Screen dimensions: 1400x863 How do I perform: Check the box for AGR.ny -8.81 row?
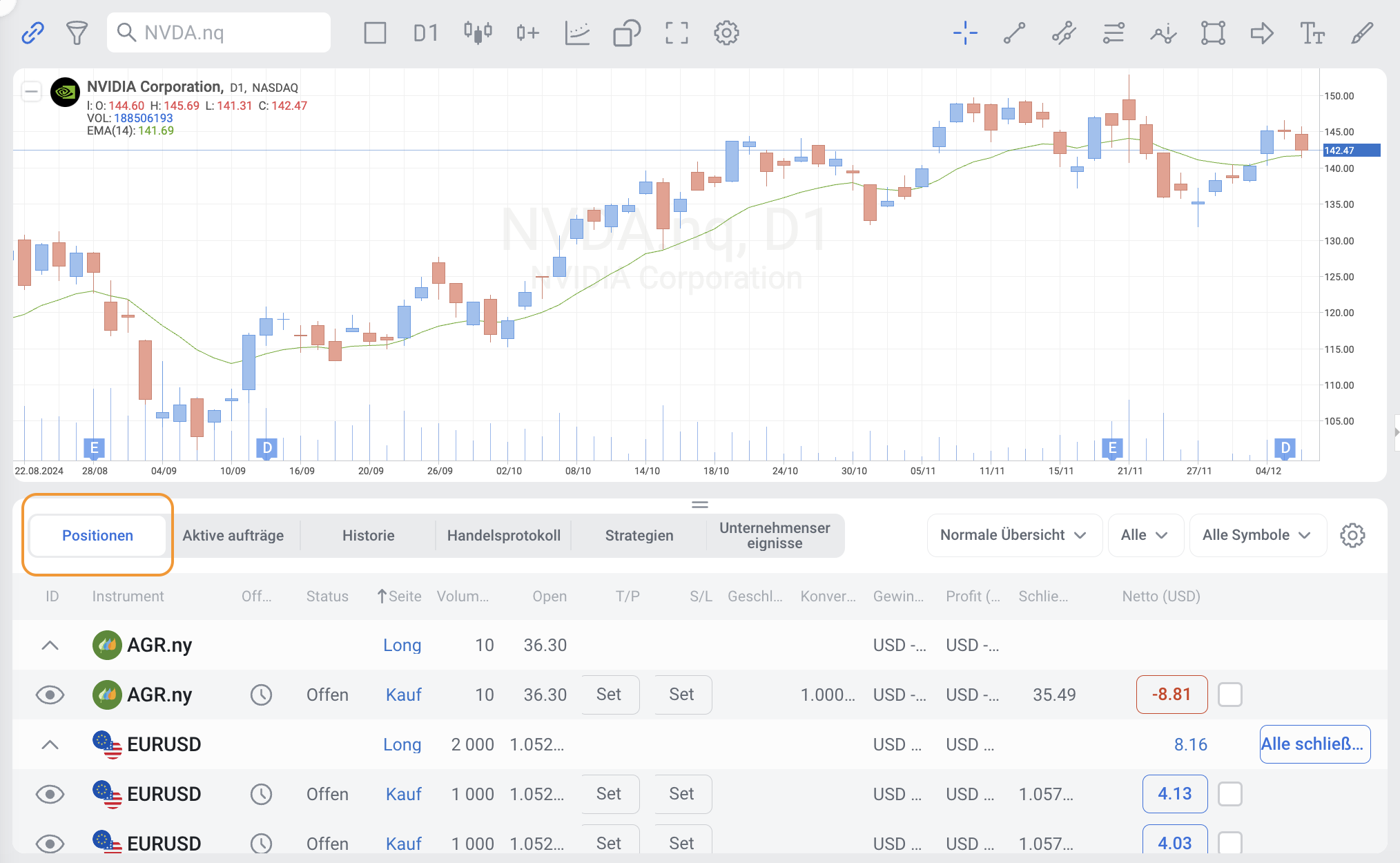1229,695
